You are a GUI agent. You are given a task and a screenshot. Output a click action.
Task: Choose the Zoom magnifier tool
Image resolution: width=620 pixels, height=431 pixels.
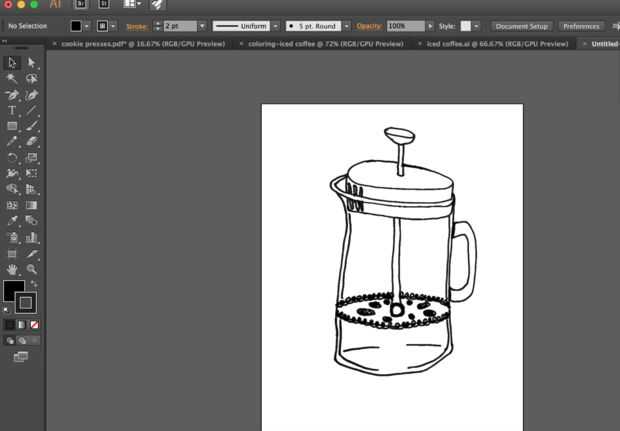(x=31, y=269)
